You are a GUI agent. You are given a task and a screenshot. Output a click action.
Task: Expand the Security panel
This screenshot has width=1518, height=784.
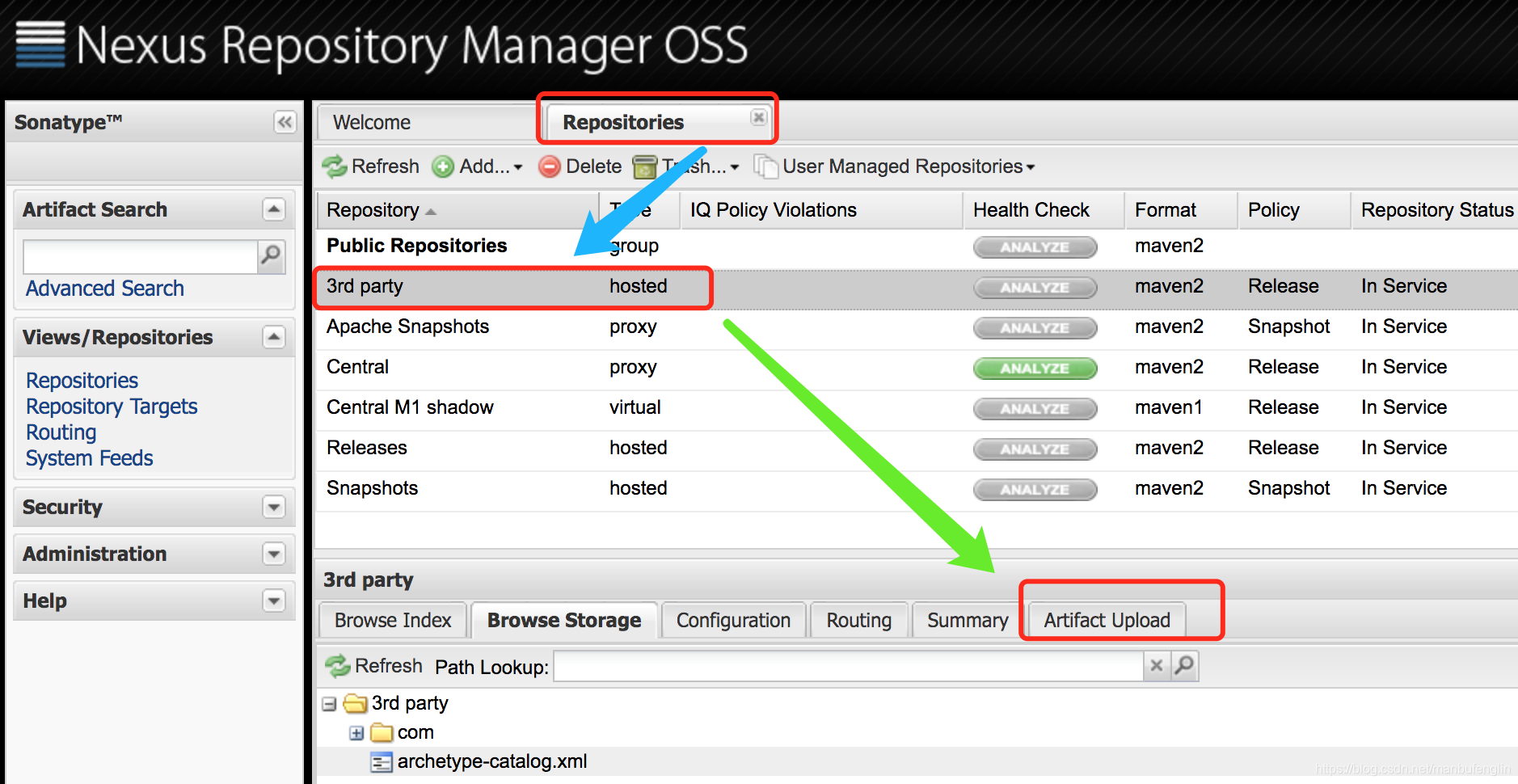tap(274, 507)
